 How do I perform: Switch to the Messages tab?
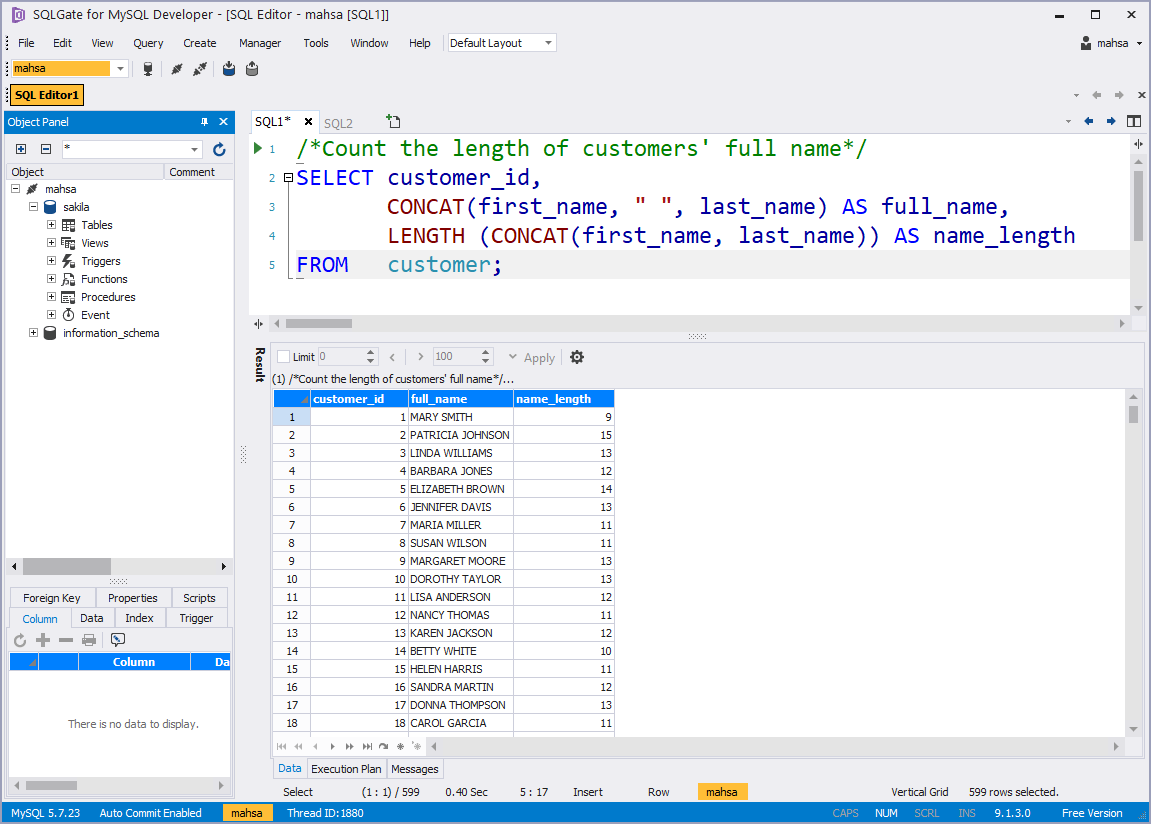(x=415, y=769)
